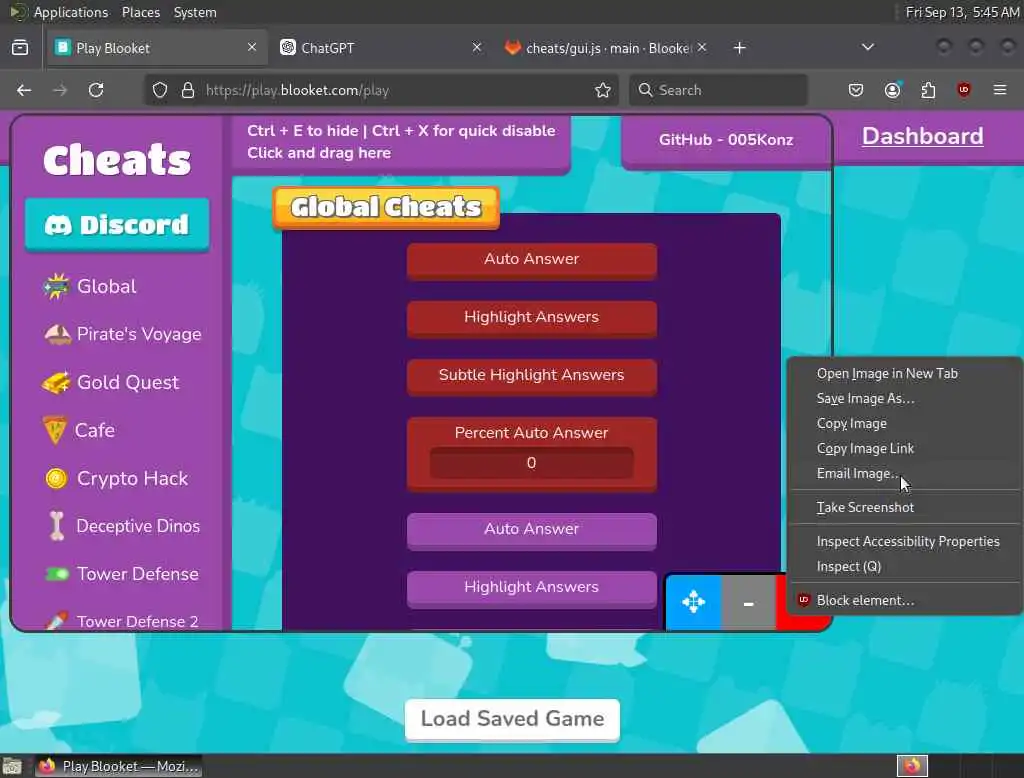Choose Take Screenshot from context menu
1024x778 pixels.
[x=904, y=507]
